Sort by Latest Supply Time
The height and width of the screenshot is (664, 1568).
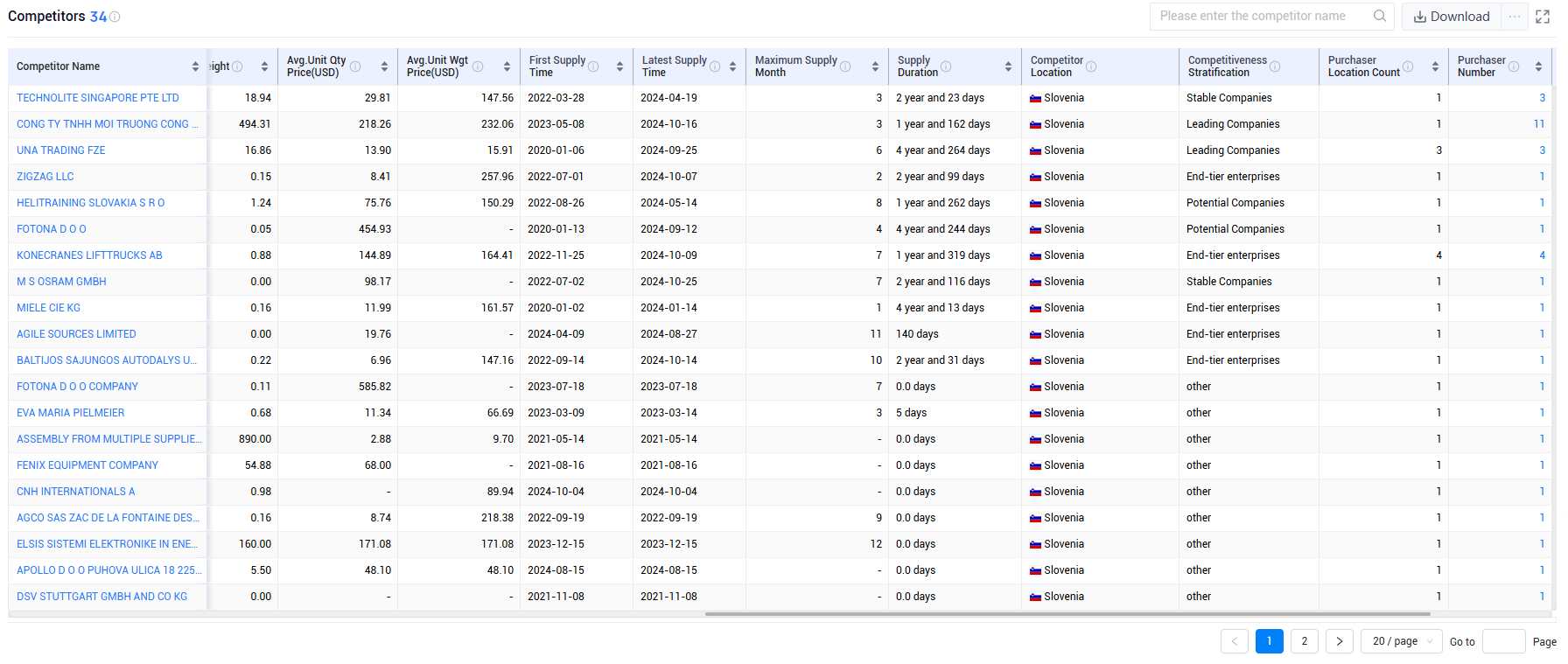[732, 66]
